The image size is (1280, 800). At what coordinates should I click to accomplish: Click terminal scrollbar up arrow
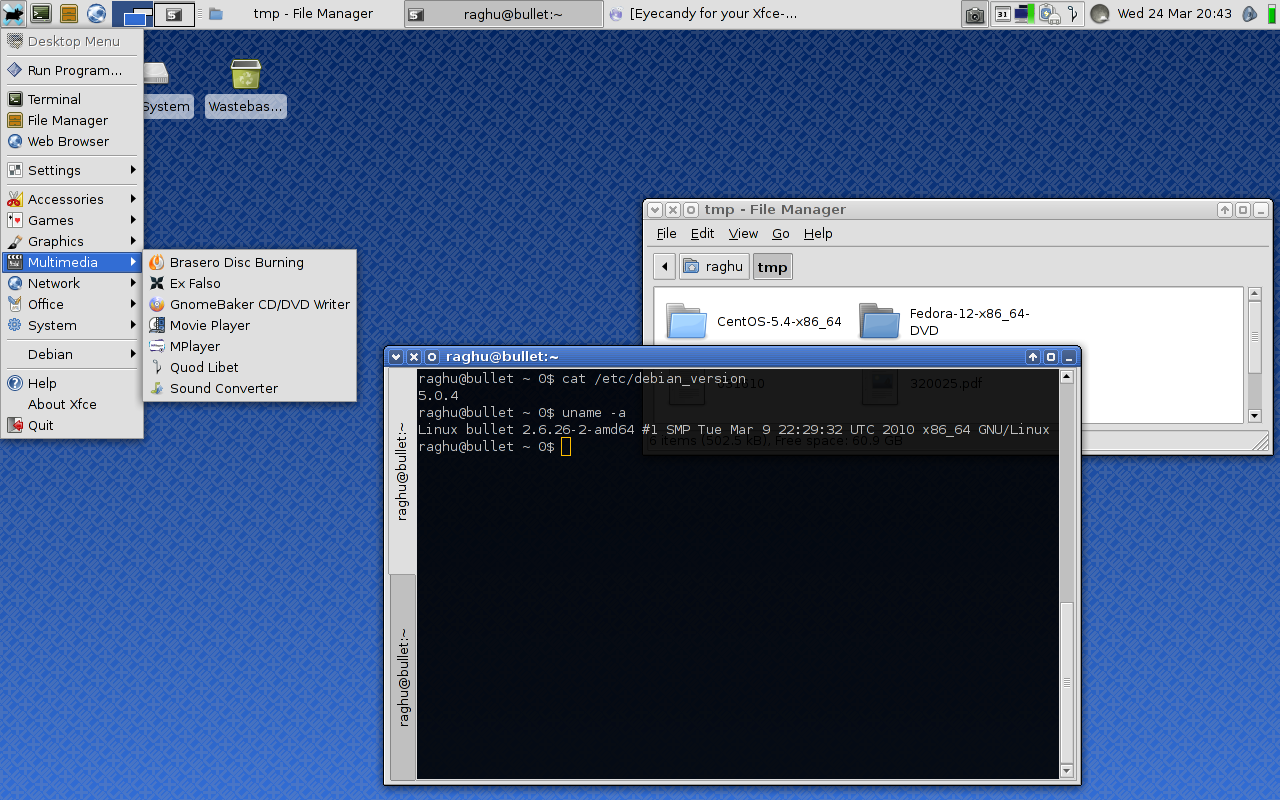tap(1067, 377)
